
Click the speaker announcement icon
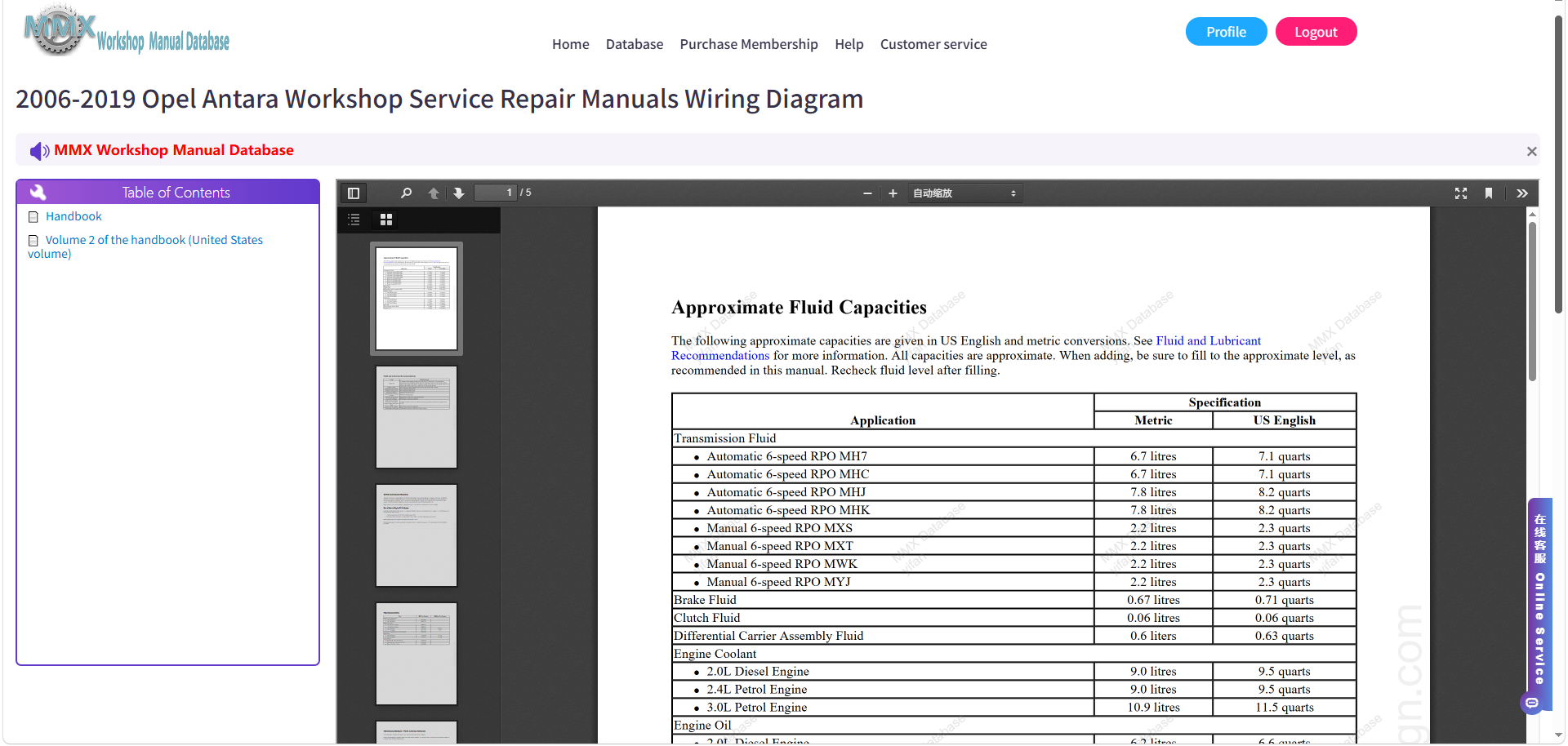click(x=39, y=151)
